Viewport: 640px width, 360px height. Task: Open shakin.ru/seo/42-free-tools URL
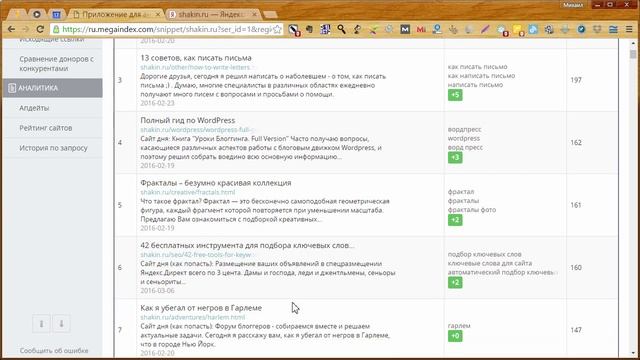pos(197,255)
